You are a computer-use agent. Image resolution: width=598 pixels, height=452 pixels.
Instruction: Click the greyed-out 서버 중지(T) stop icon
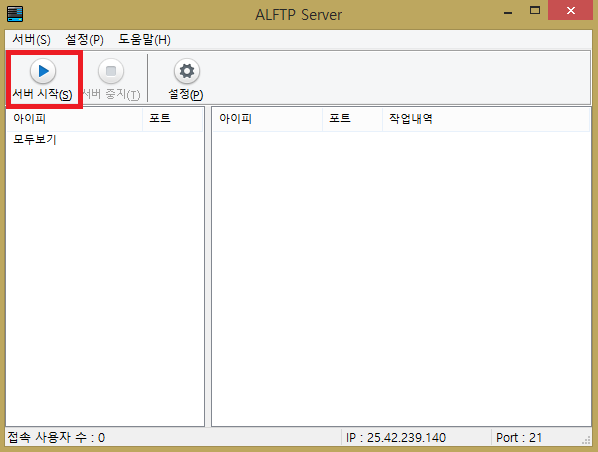111,71
